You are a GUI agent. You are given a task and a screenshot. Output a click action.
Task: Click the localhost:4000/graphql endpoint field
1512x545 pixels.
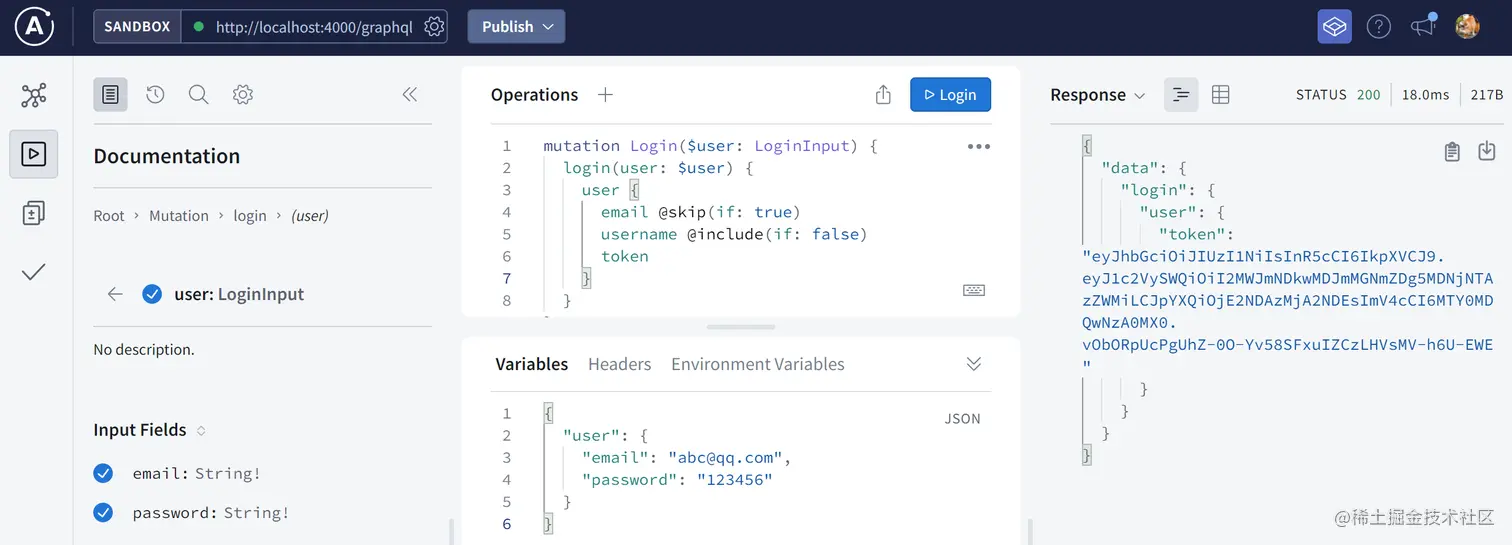(314, 27)
